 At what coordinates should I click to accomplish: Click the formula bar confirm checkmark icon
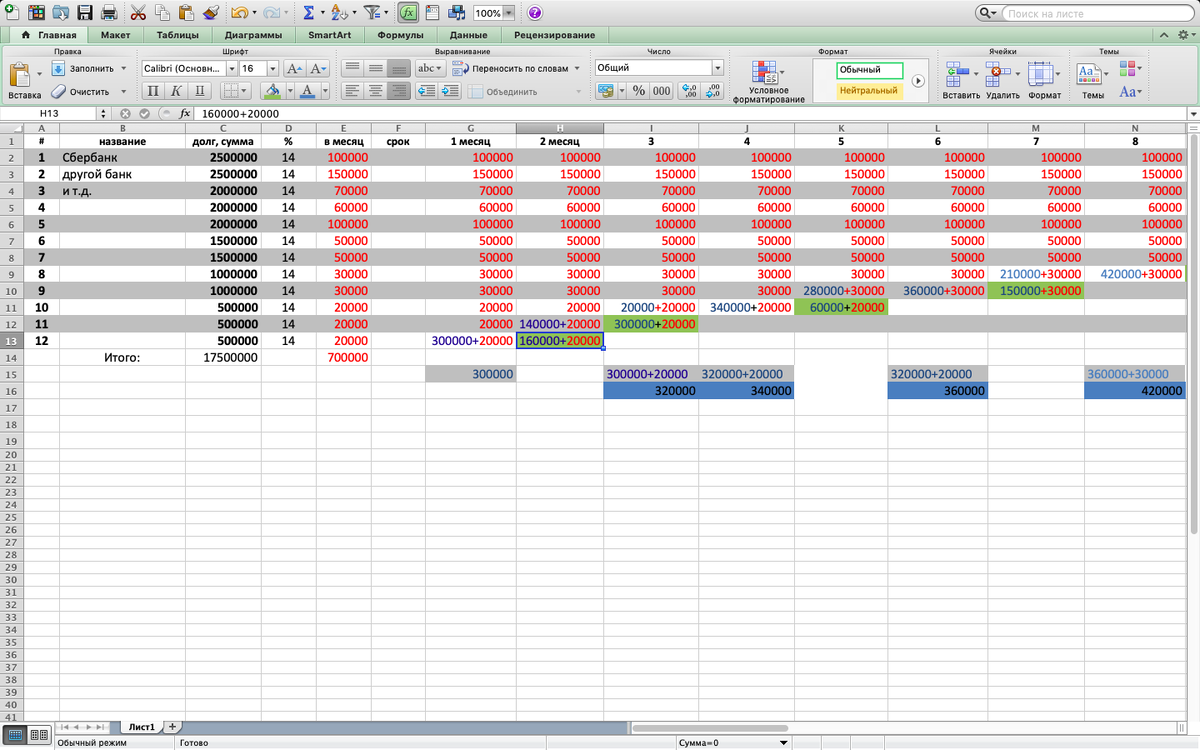(x=145, y=114)
